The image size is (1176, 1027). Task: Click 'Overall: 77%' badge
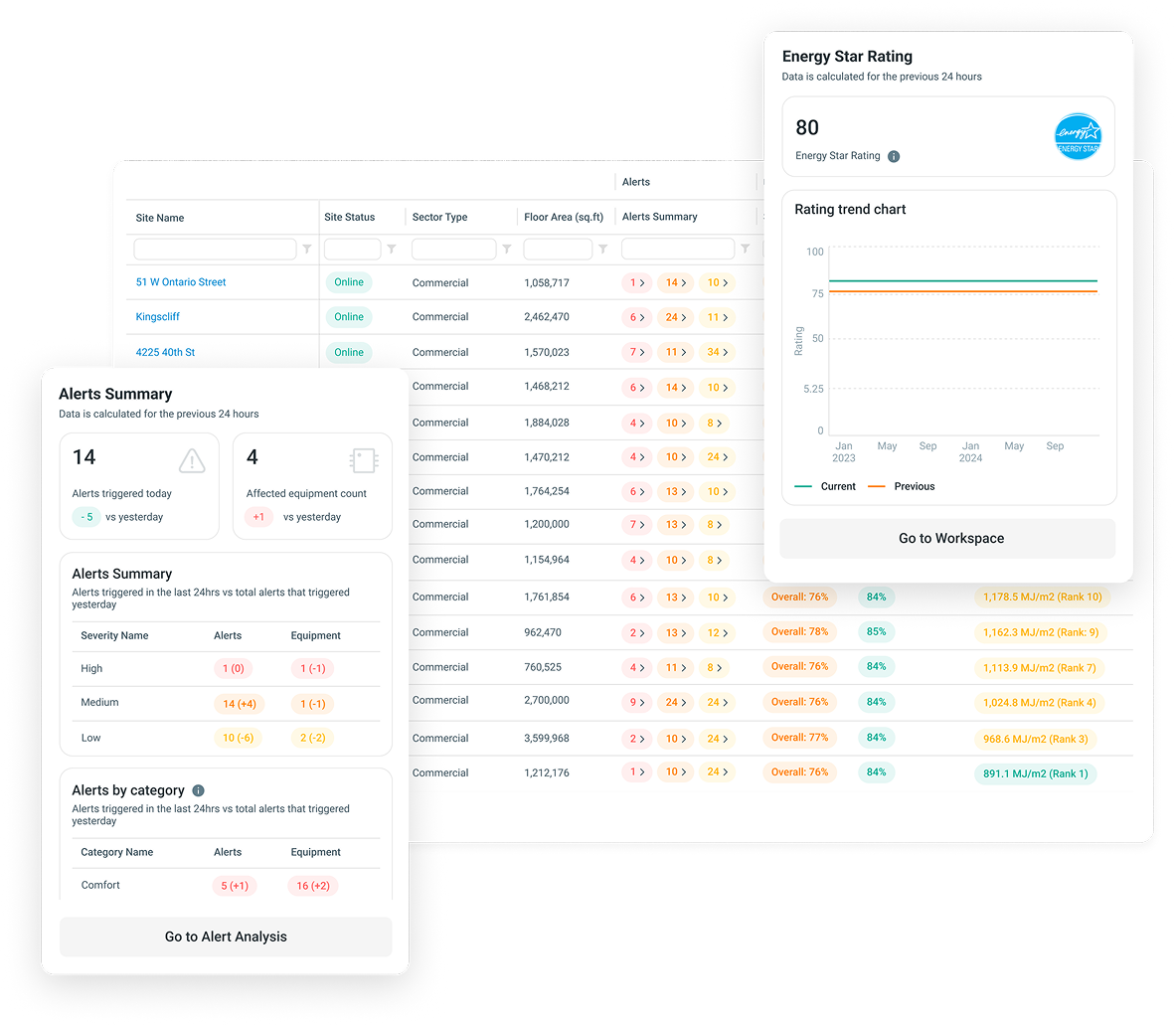pyautogui.click(x=799, y=738)
